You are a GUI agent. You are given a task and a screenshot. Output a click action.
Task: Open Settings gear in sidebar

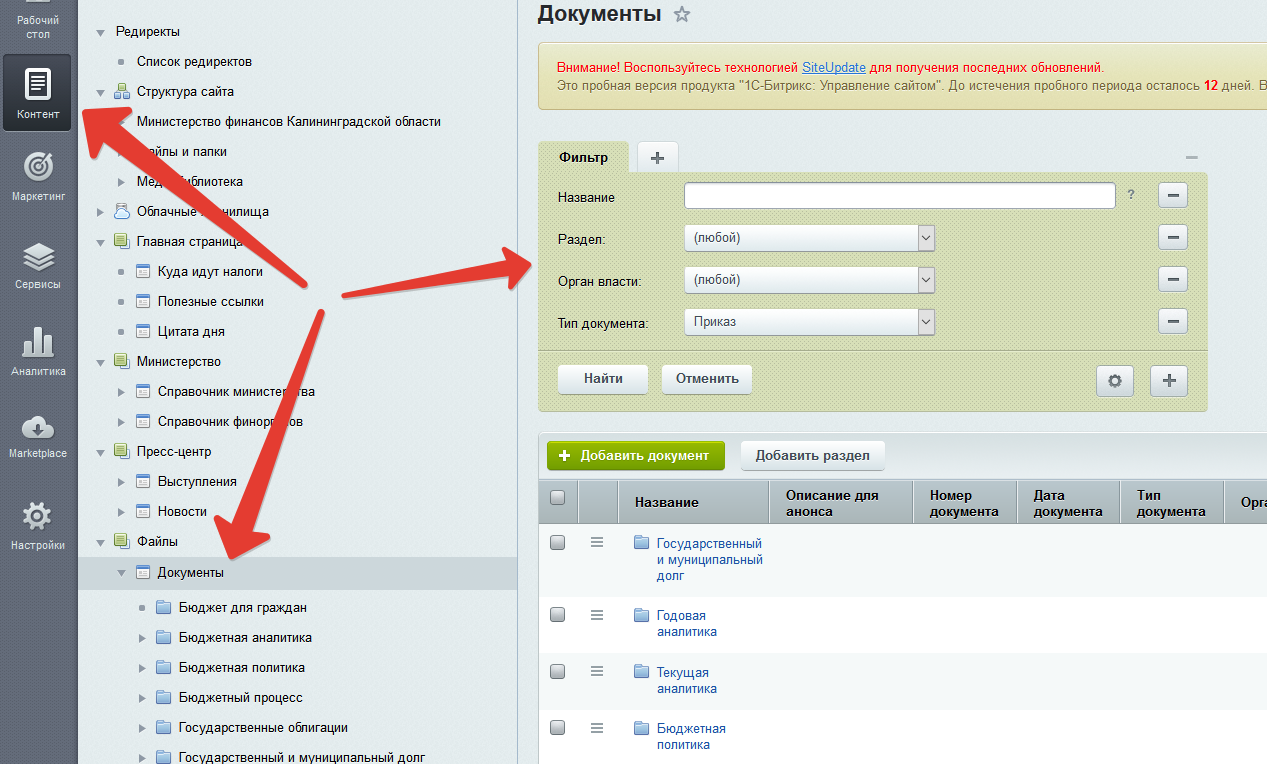38,526
